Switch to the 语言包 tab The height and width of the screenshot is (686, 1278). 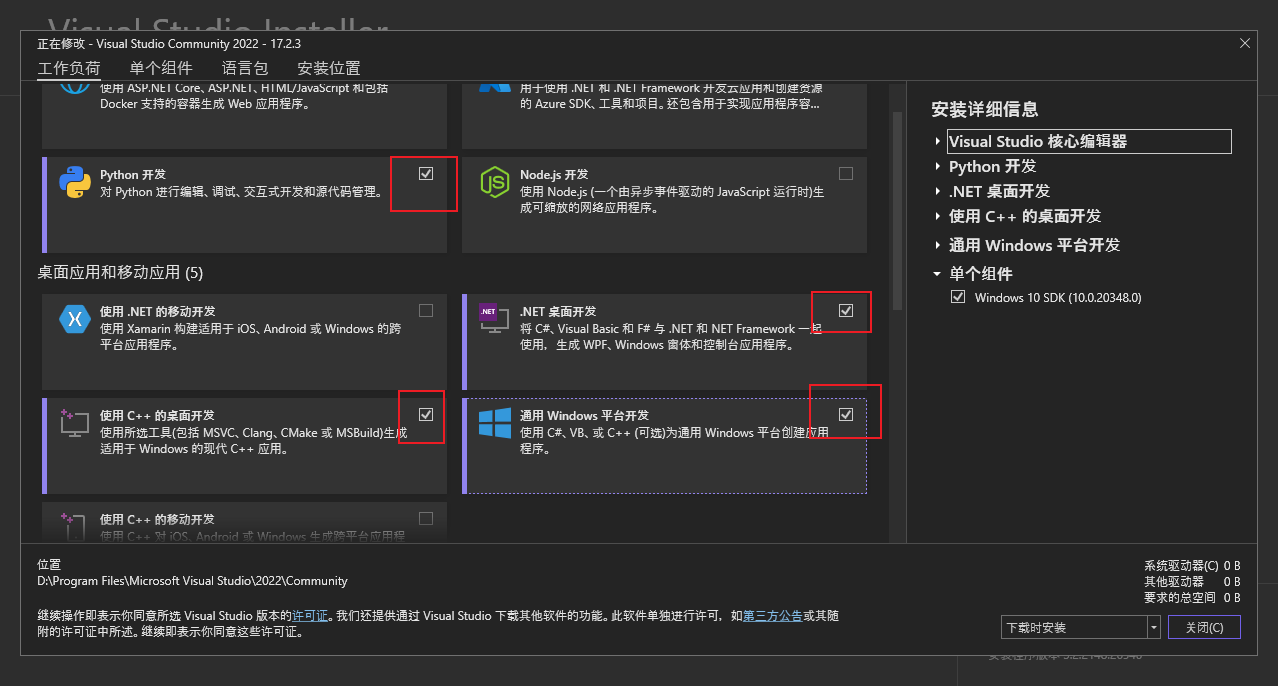click(245, 68)
